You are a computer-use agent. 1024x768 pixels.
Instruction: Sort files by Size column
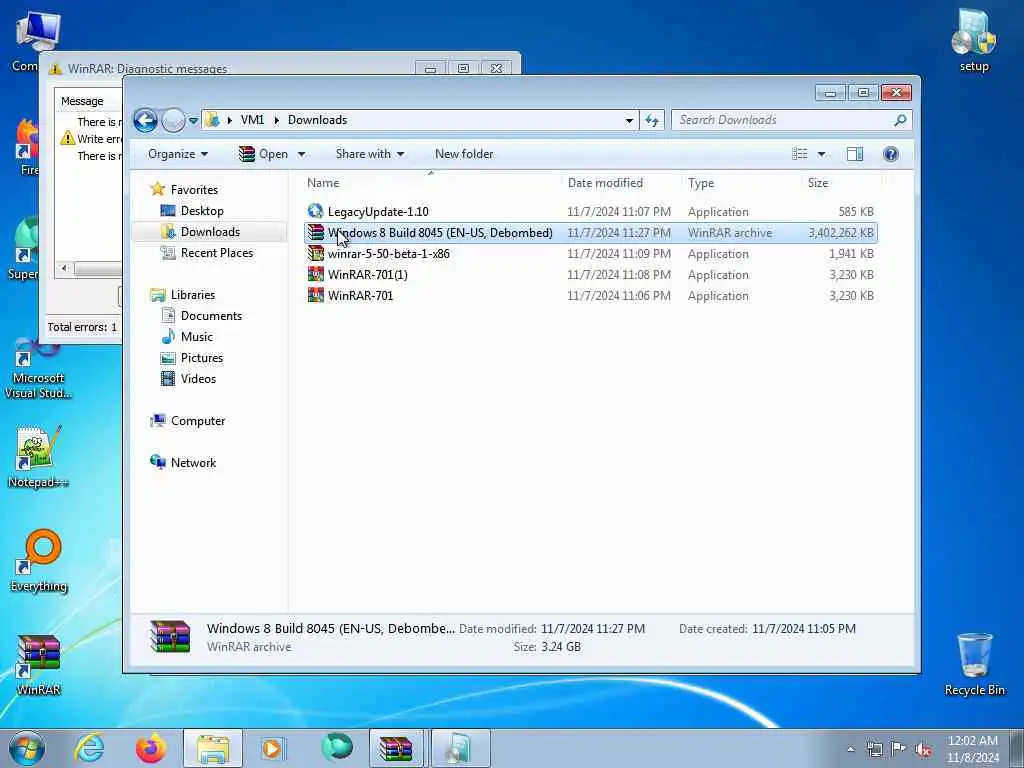(x=841, y=184)
